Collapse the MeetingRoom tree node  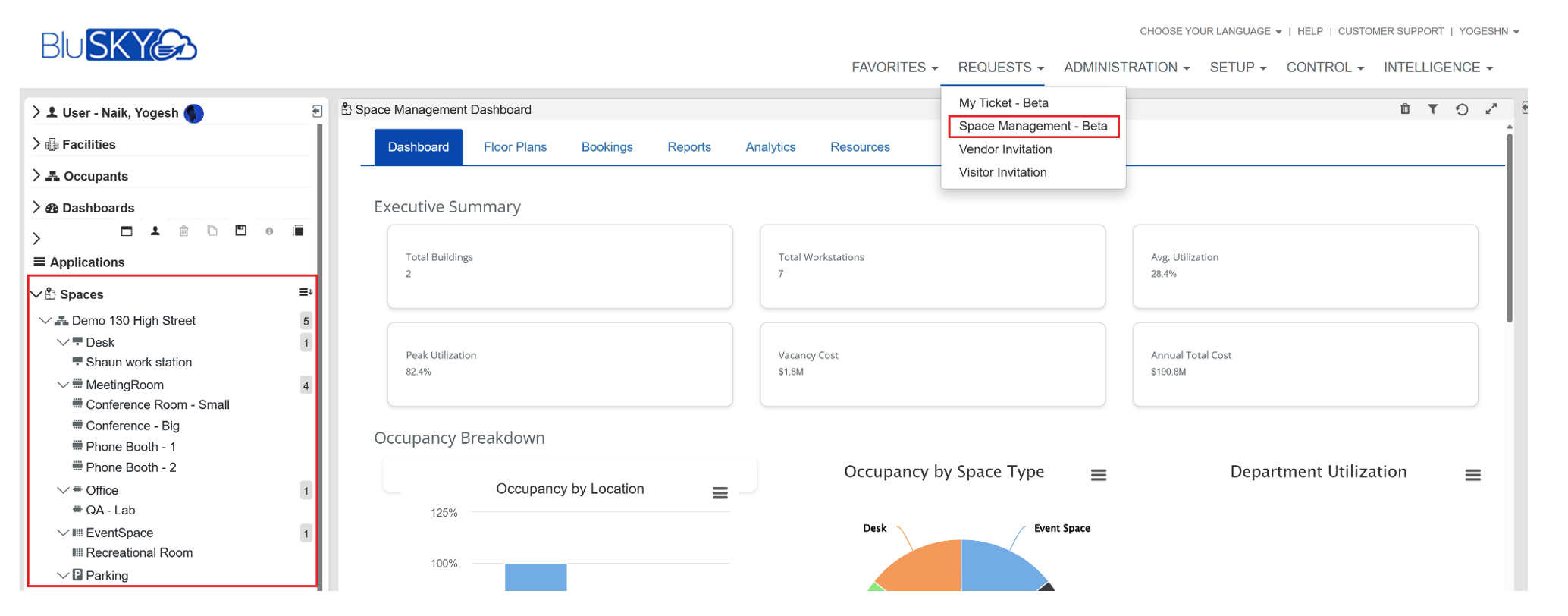pos(63,385)
